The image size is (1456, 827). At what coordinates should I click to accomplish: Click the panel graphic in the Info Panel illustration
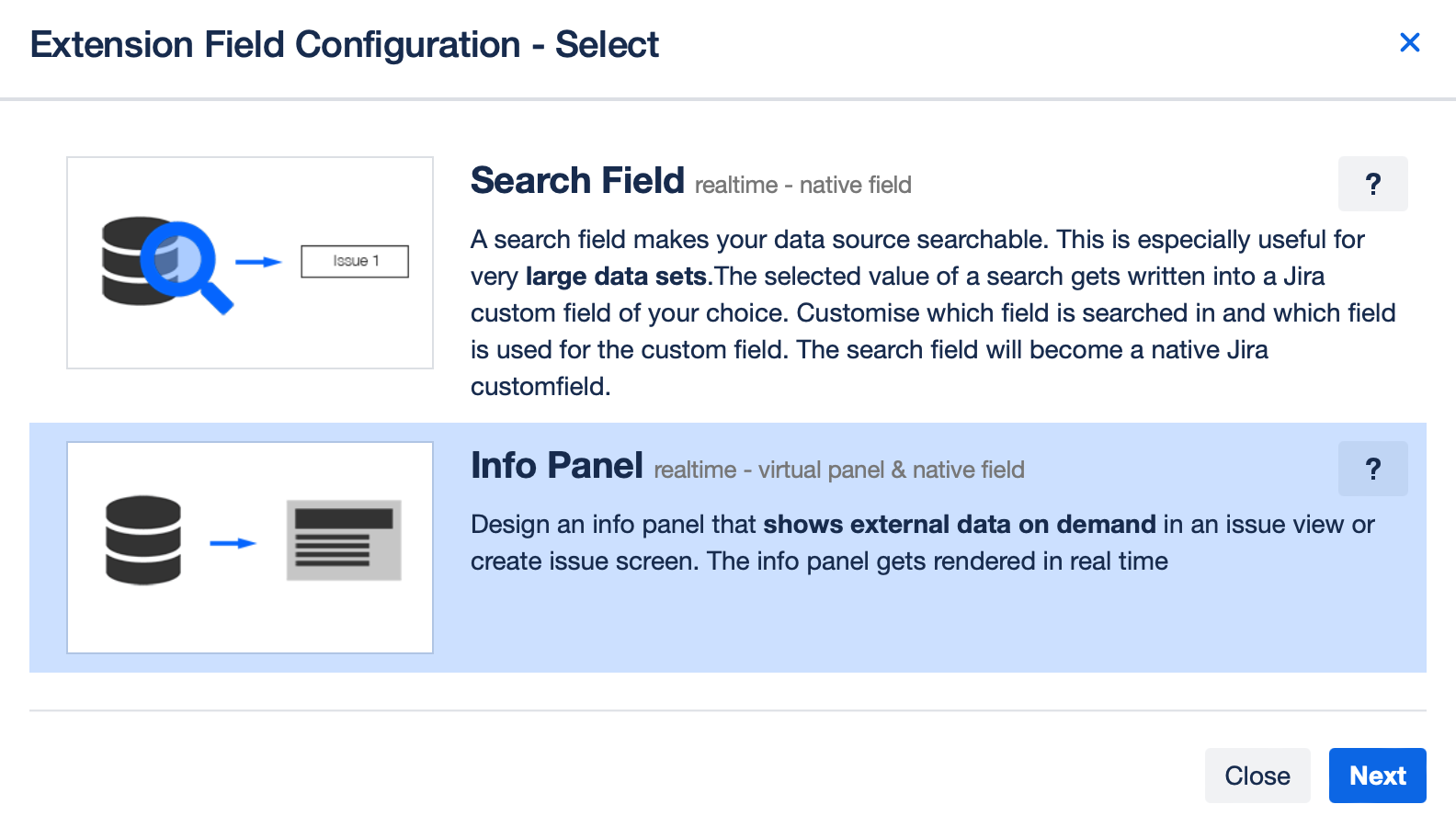[x=345, y=540]
